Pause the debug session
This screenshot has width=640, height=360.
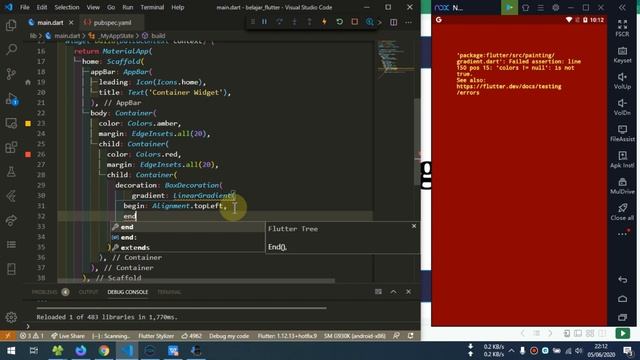click(264, 22)
